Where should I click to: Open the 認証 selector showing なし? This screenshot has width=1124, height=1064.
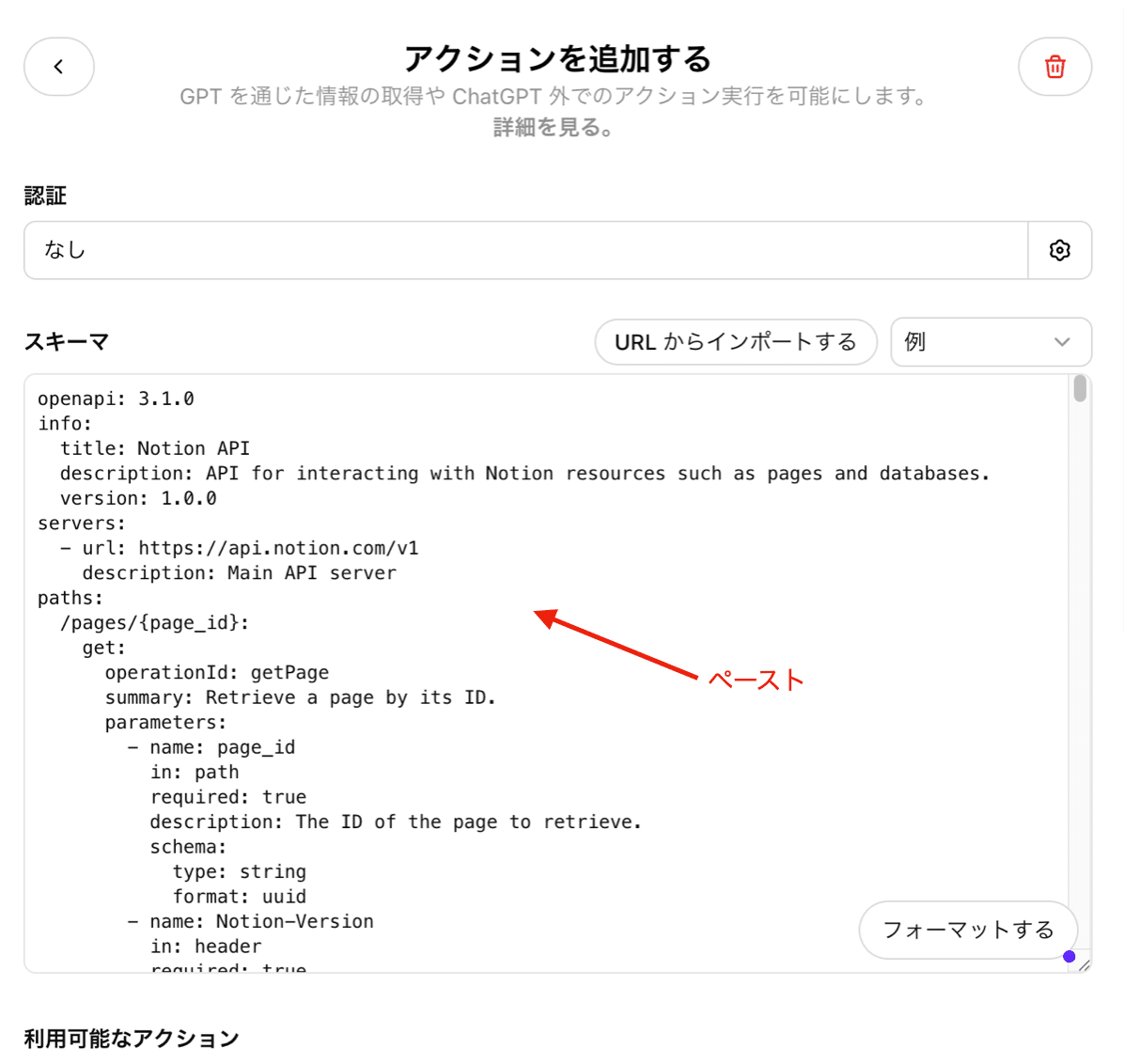click(526, 250)
